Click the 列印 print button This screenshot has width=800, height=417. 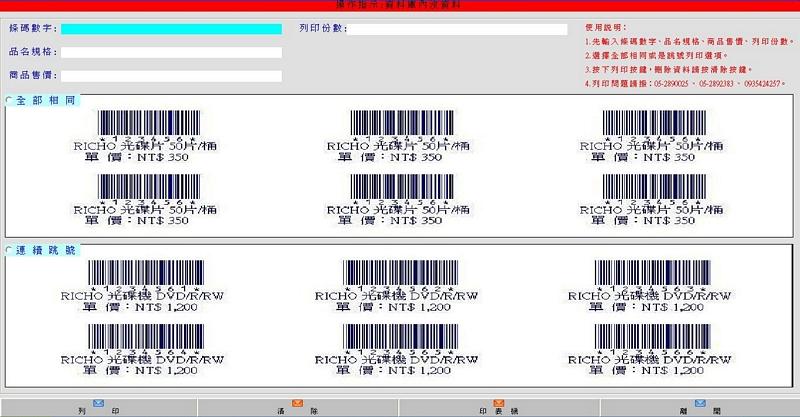[x=98, y=408]
